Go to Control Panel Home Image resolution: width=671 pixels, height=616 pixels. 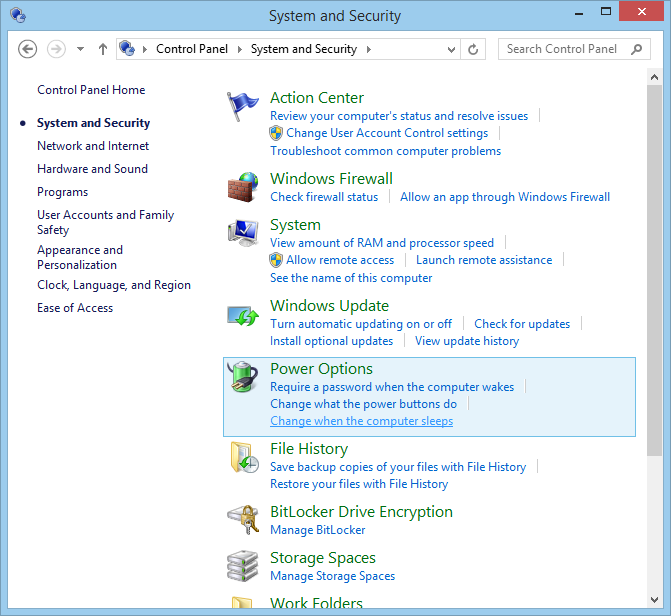(x=91, y=90)
